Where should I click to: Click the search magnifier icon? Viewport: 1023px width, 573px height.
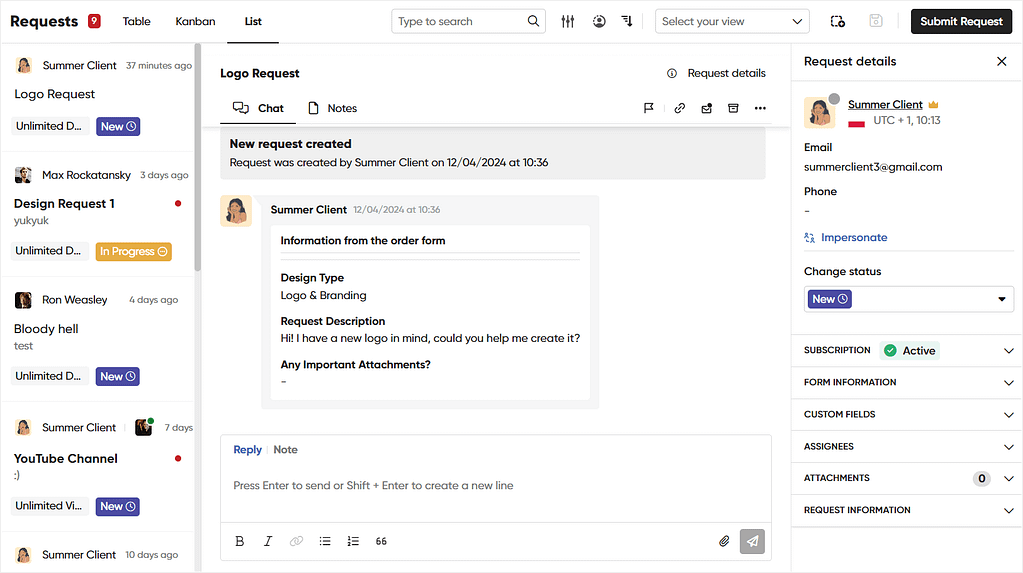[533, 21]
